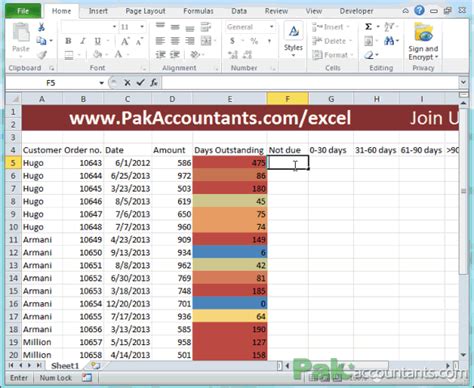Click the Select All corner
Viewport: 474px width, 388px height.
[x=14, y=99]
